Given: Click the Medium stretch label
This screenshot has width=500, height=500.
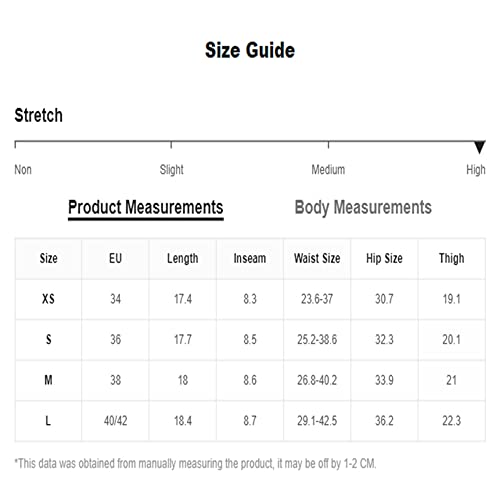Looking at the screenshot, I should pos(328,170).
